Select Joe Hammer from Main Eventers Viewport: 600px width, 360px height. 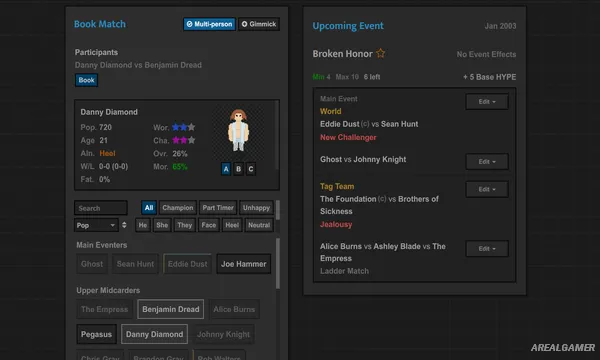tap(244, 264)
